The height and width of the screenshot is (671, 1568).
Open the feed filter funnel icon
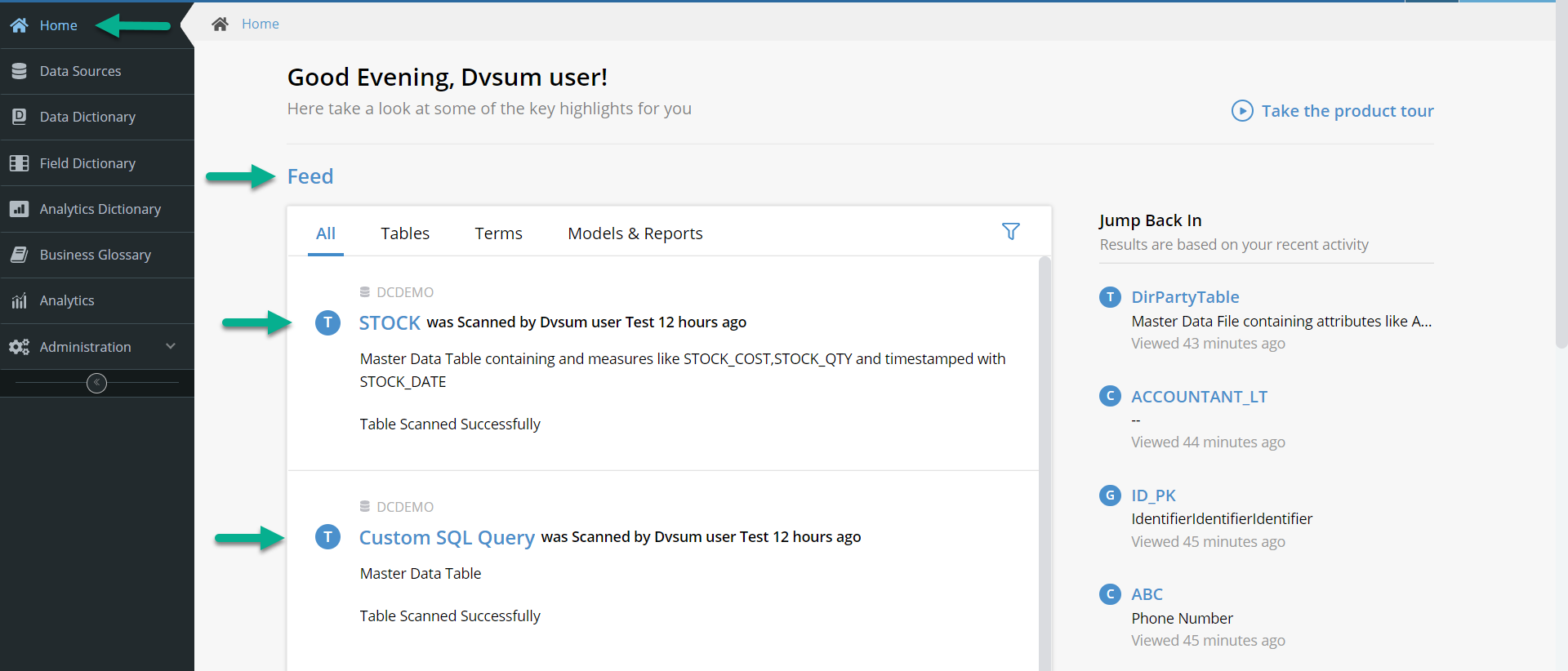click(1011, 232)
